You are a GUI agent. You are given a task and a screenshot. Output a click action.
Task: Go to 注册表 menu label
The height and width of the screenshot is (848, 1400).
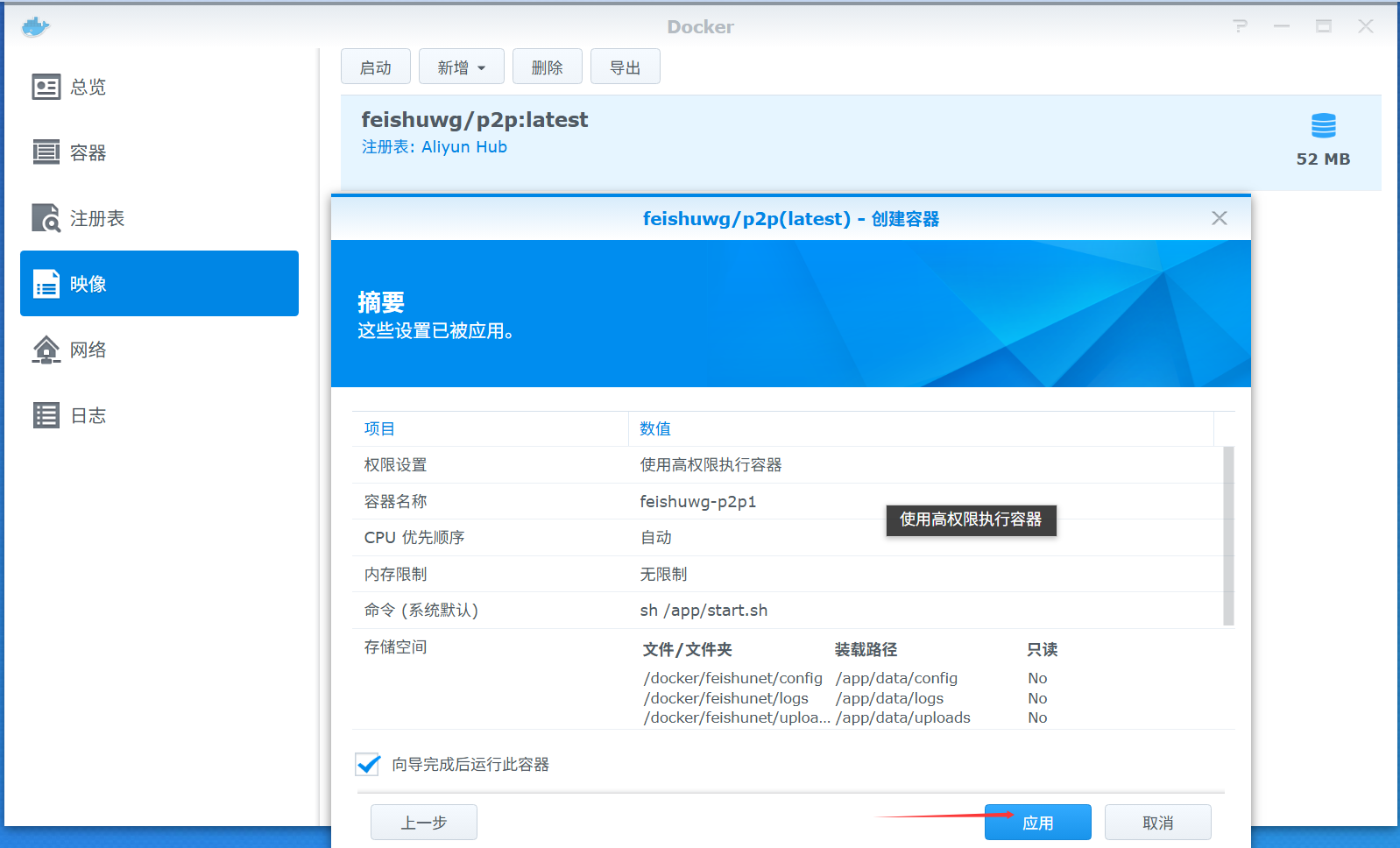pos(97,218)
